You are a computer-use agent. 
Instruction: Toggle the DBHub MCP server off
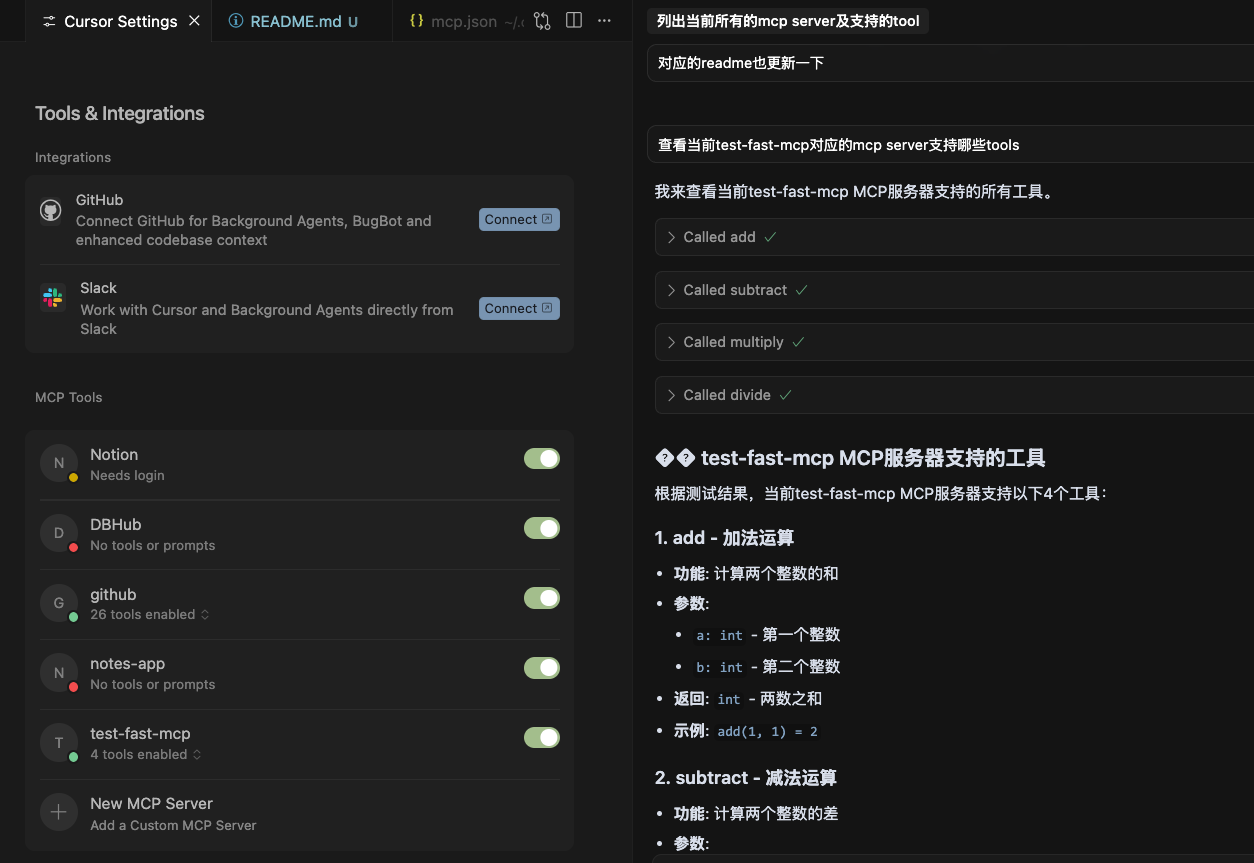pos(541,528)
